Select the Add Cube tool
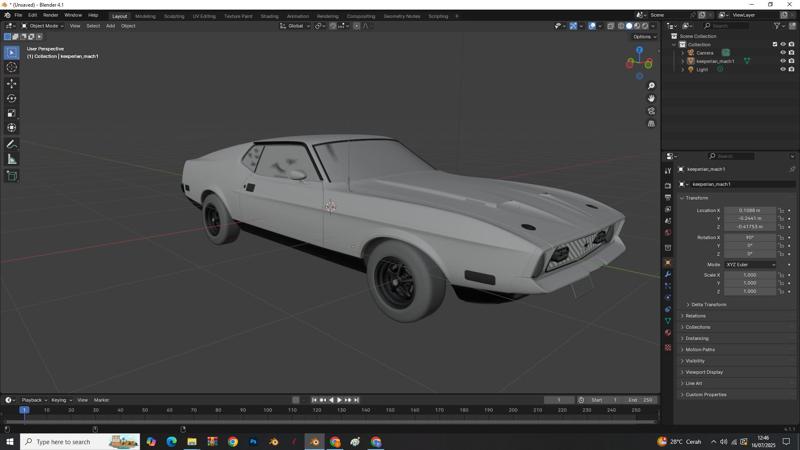This screenshot has width=800, height=450. point(12,176)
